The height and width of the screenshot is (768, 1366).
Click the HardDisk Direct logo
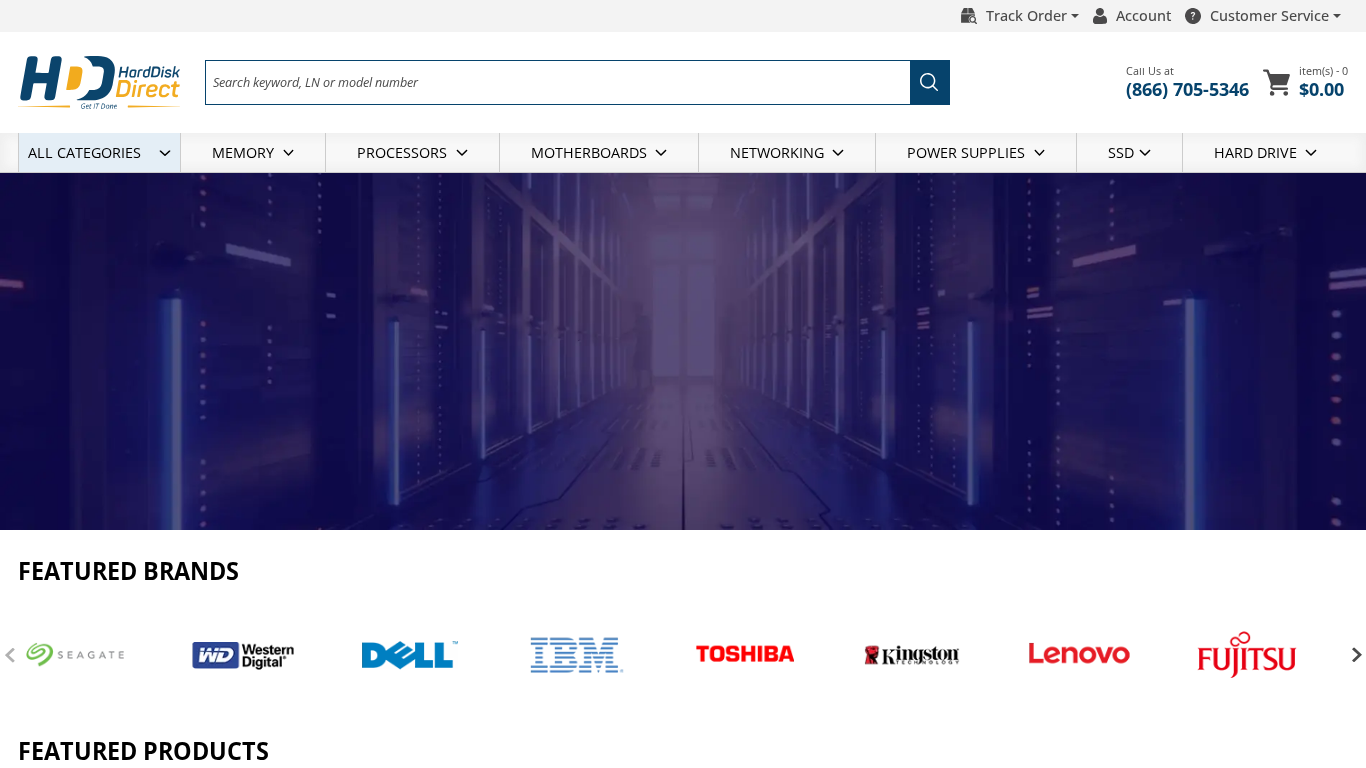100,82
